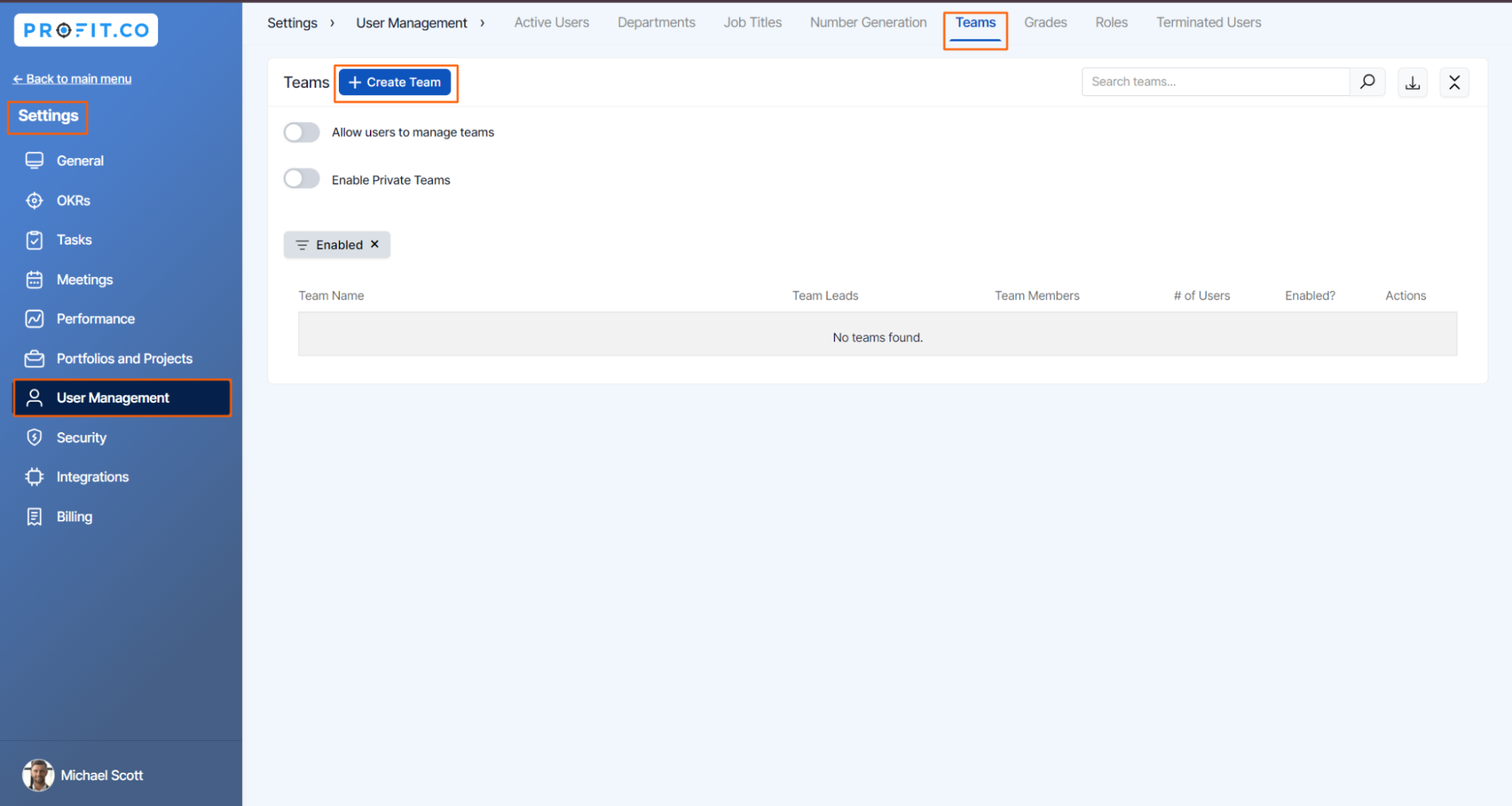This screenshot has width=1512, height=806.
Task: Open the Job Titles tab
Action: (x=753, y=23)
